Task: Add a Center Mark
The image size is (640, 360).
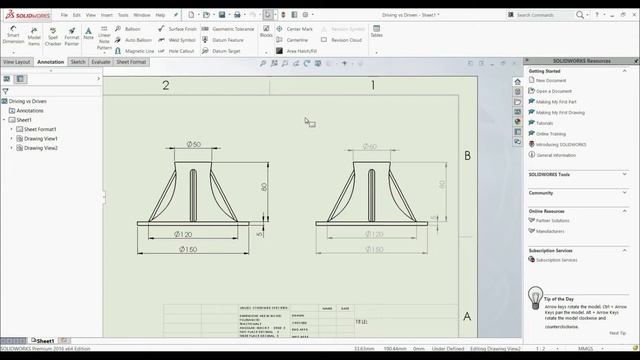Action: coord(294,29)
